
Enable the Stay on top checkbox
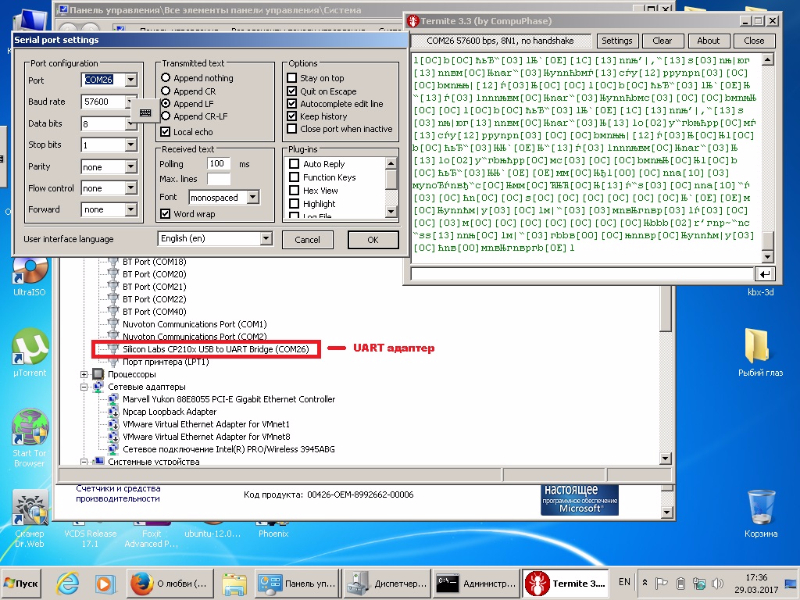coord(292,78)
